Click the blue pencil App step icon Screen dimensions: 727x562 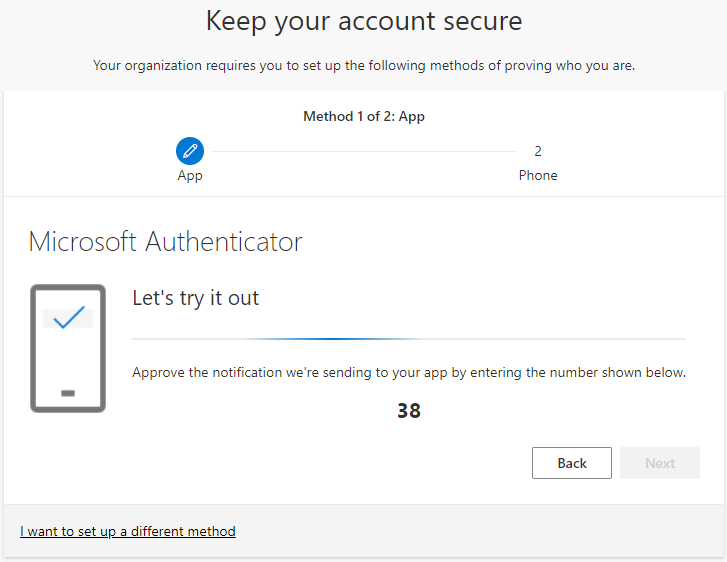pyautogui.click(x=189, y=151)
